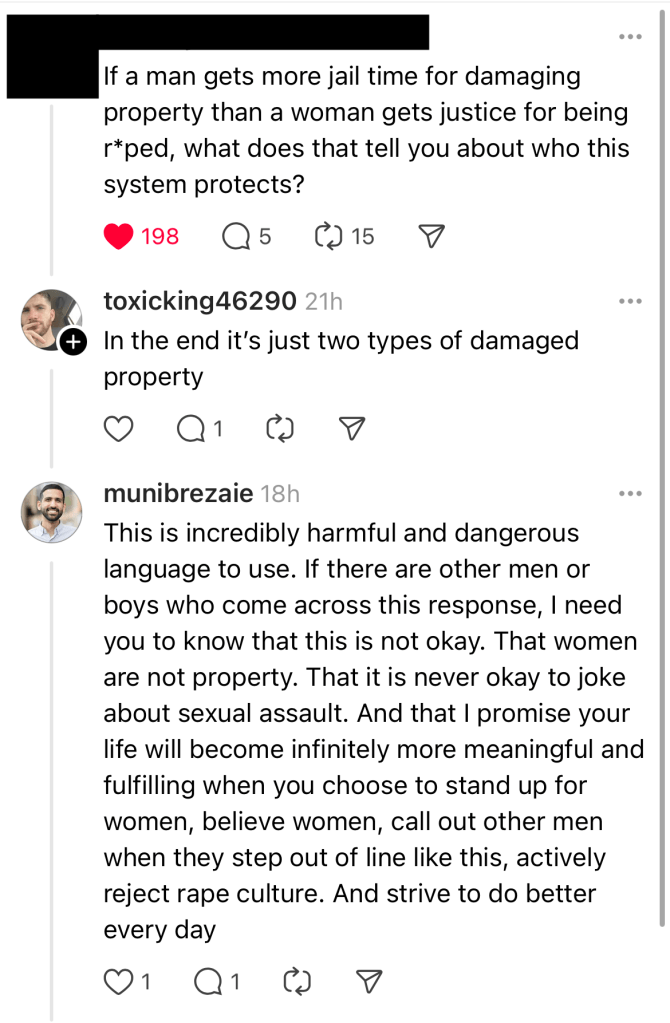Reply to toxicking46290's comment
This screenshot has width=670, height=1023.
(x=191, y=429)
